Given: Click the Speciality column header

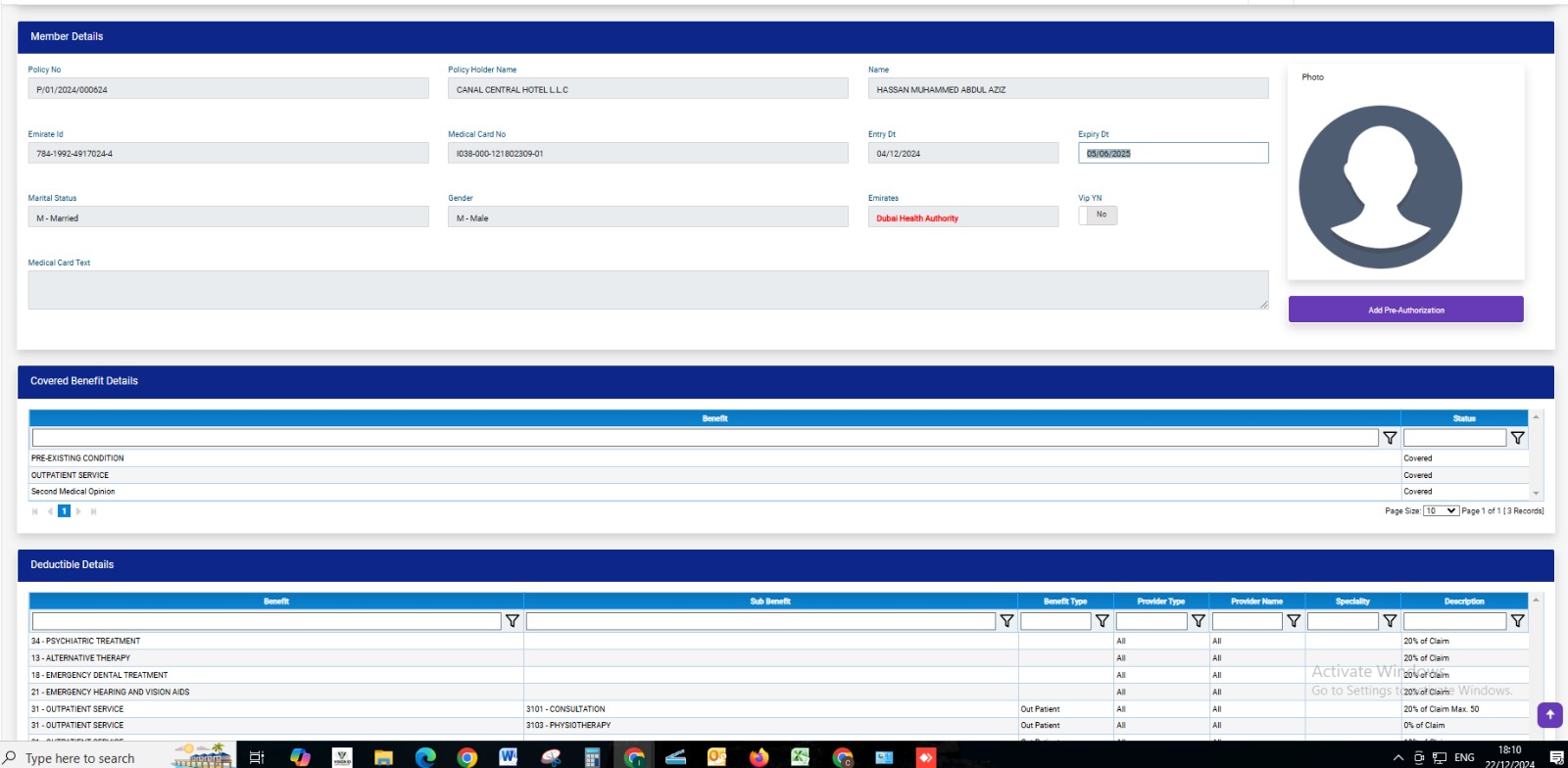Looking at the screenshot, I should click(1352, 601).
